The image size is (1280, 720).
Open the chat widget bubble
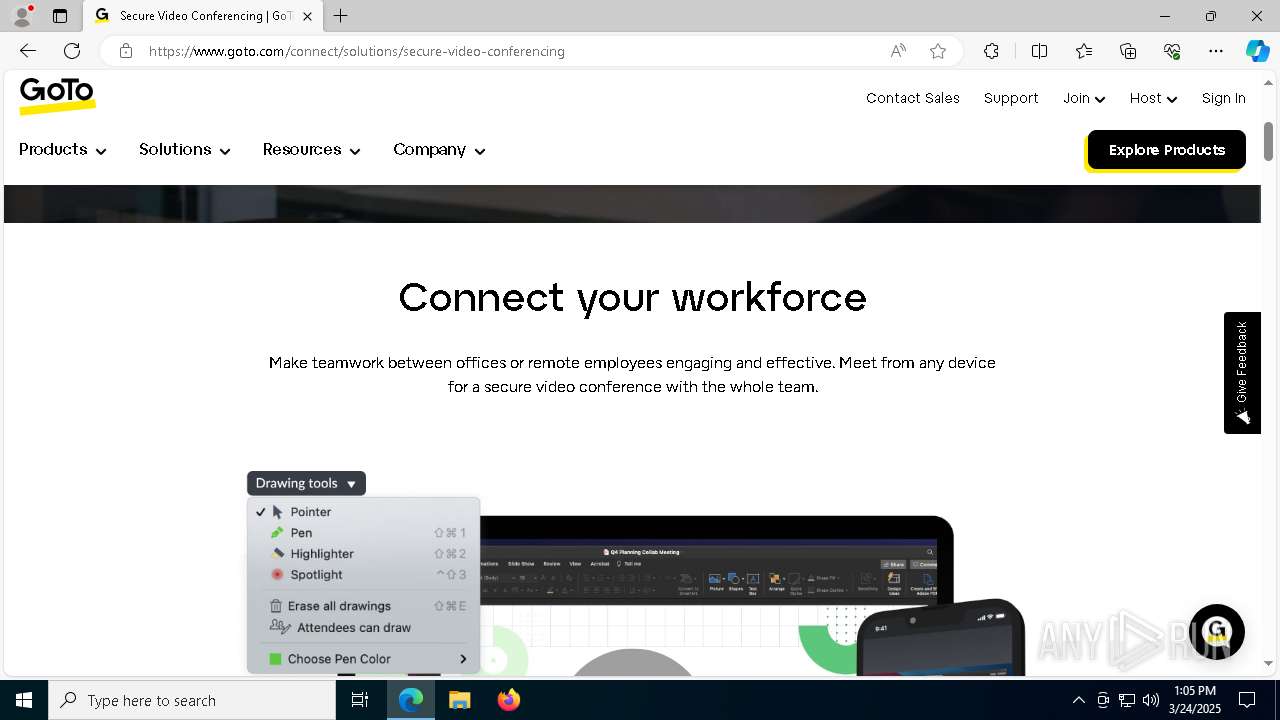[x=1216, y=632]
